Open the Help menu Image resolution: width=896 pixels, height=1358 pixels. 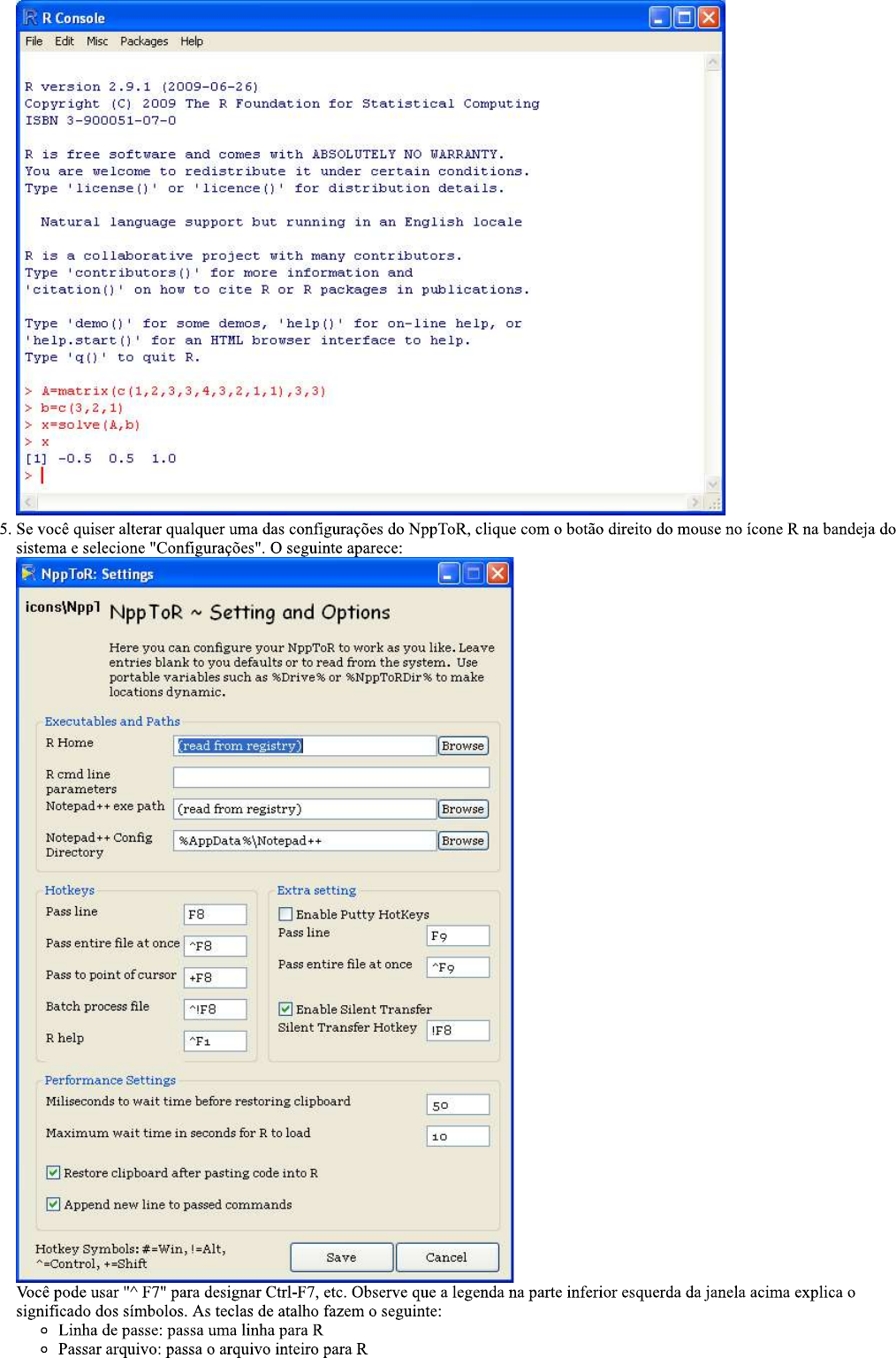point(192,41)
